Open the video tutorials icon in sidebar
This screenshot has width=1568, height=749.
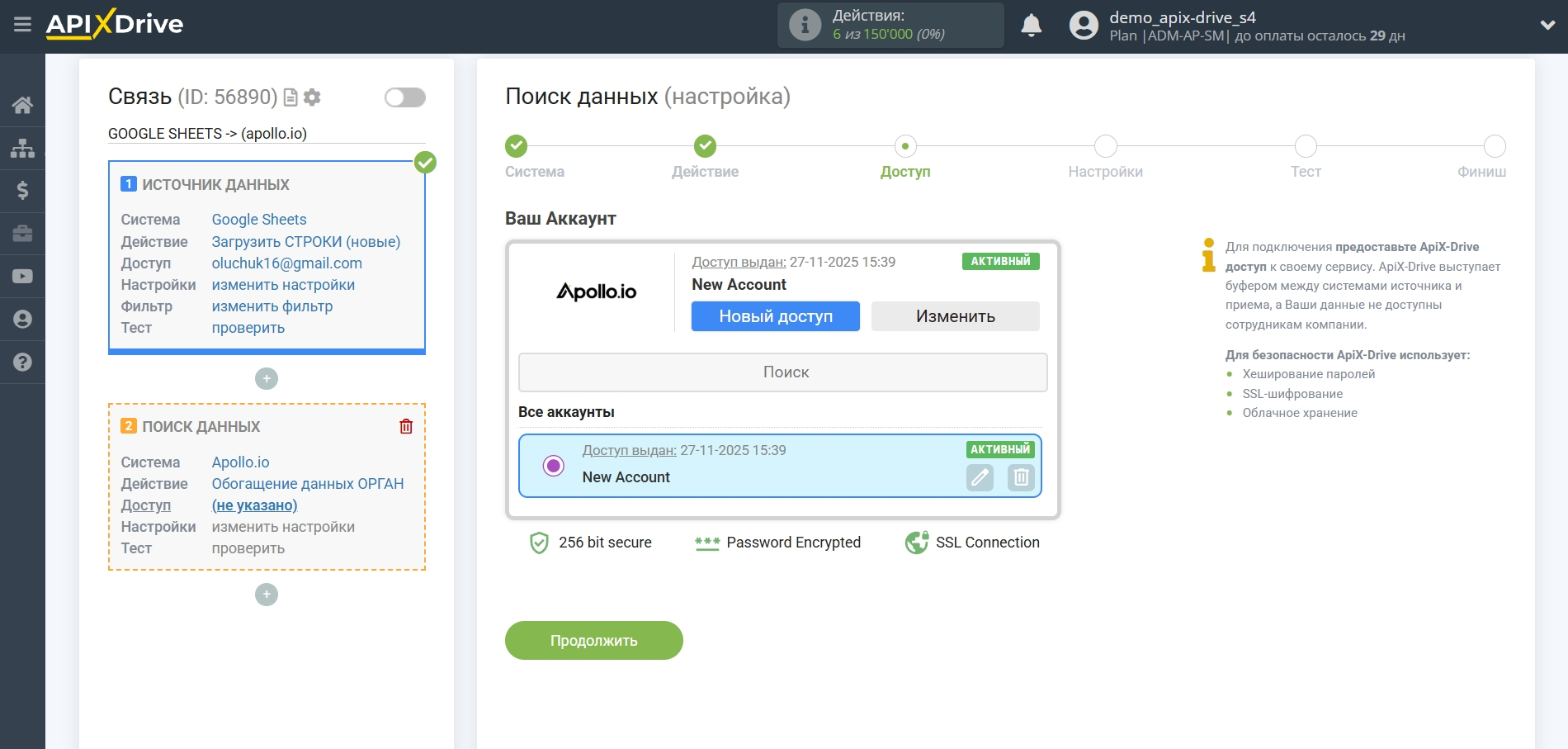22,277
